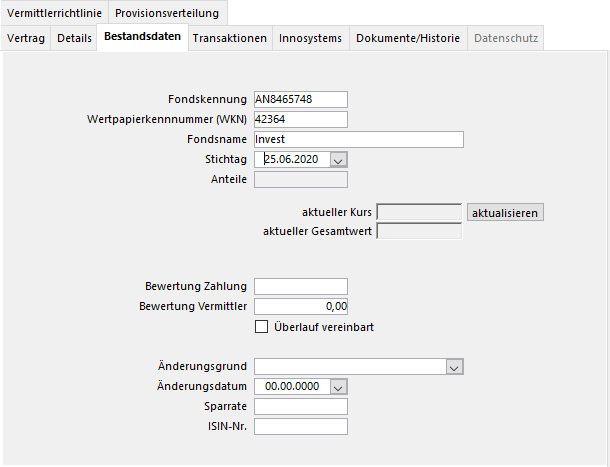Enable the Überlauf vereinbart checkbox
The height and width of the screenshot is (467, 610).
tap(263, 327)
